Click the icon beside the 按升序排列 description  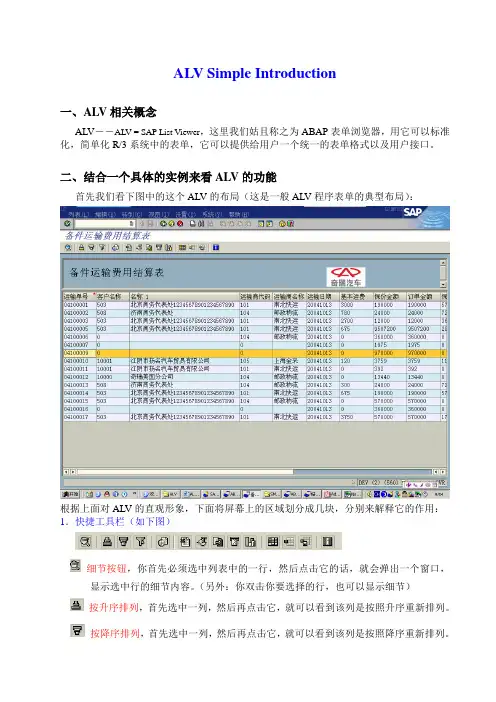[77, 605]
